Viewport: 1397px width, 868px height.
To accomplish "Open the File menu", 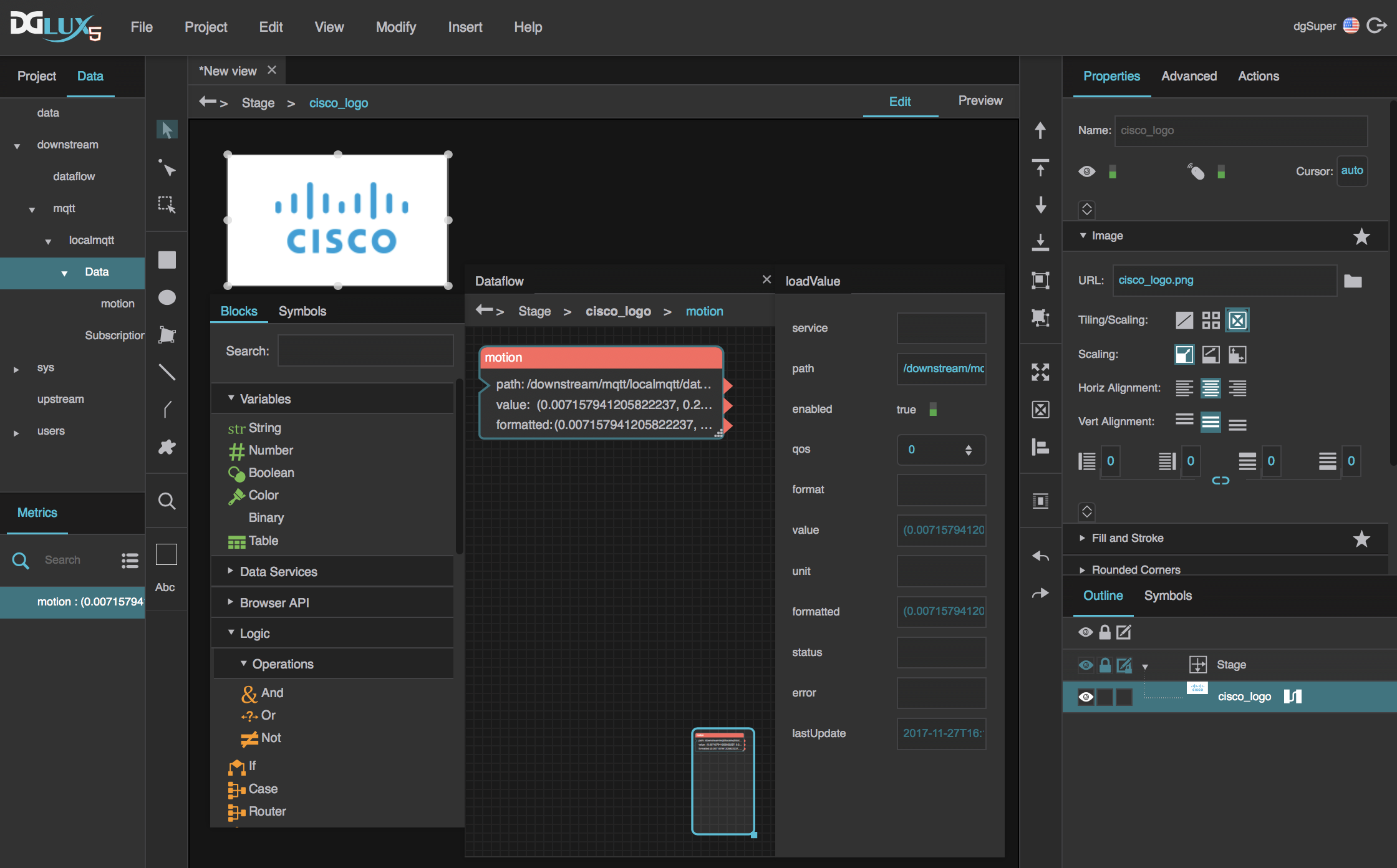I will pos(142,27).
